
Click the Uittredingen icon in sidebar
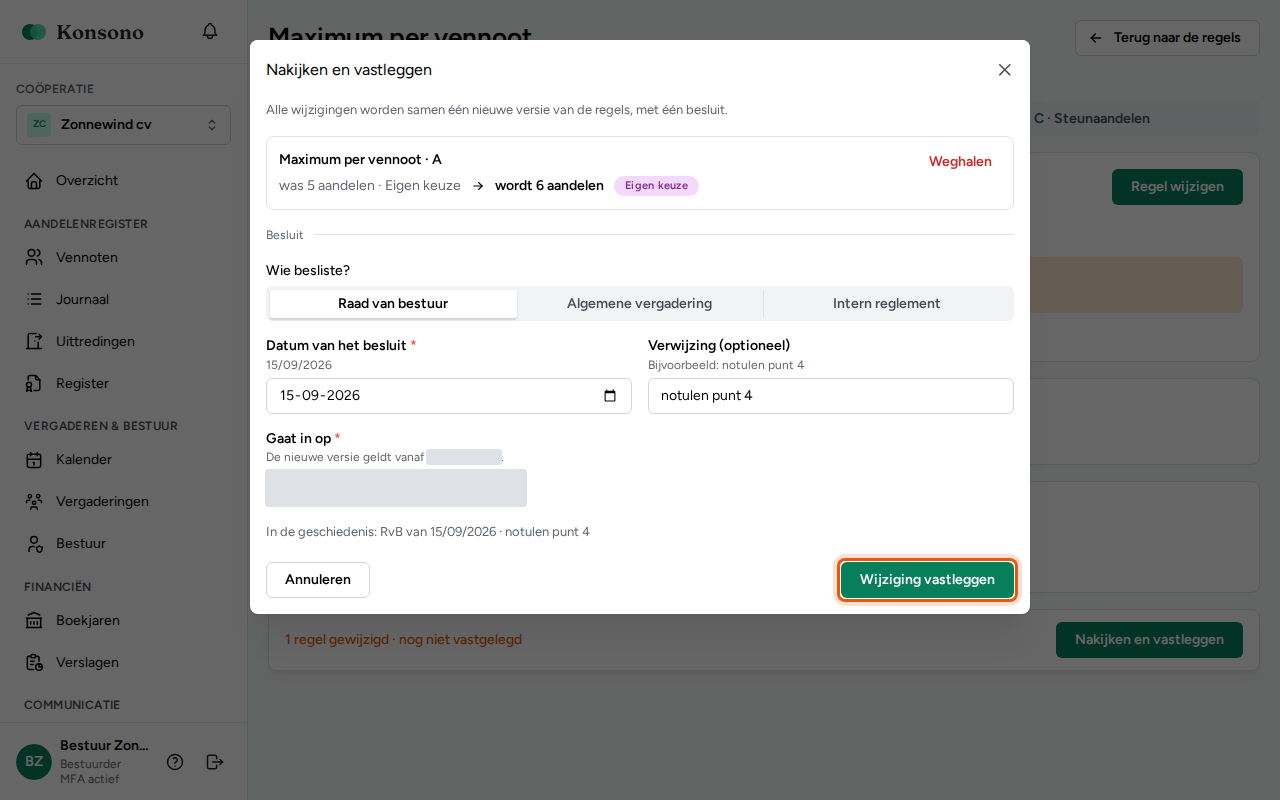pyautogui.click(x=34, y=342)
